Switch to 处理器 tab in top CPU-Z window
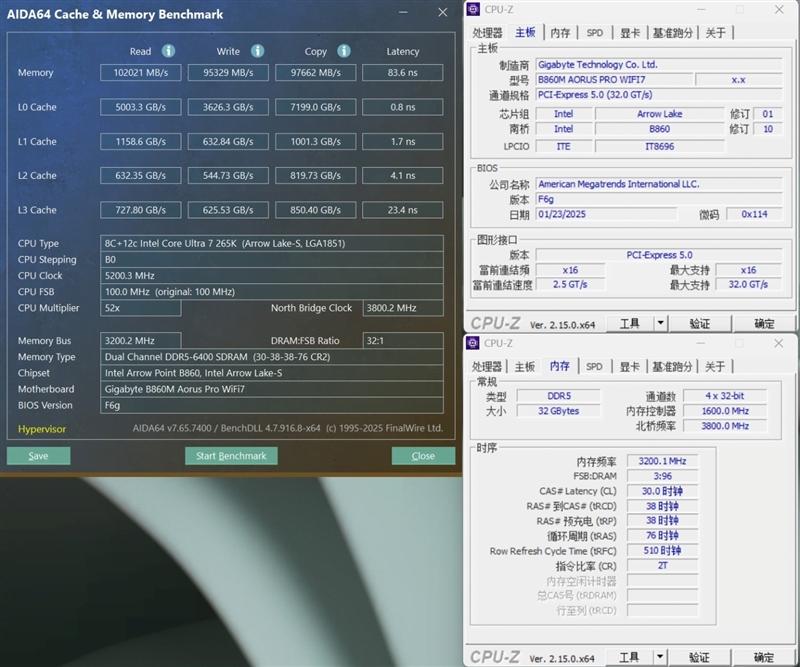Image resolution: width=800 pixels, height=667 pixels. (487, 33)
